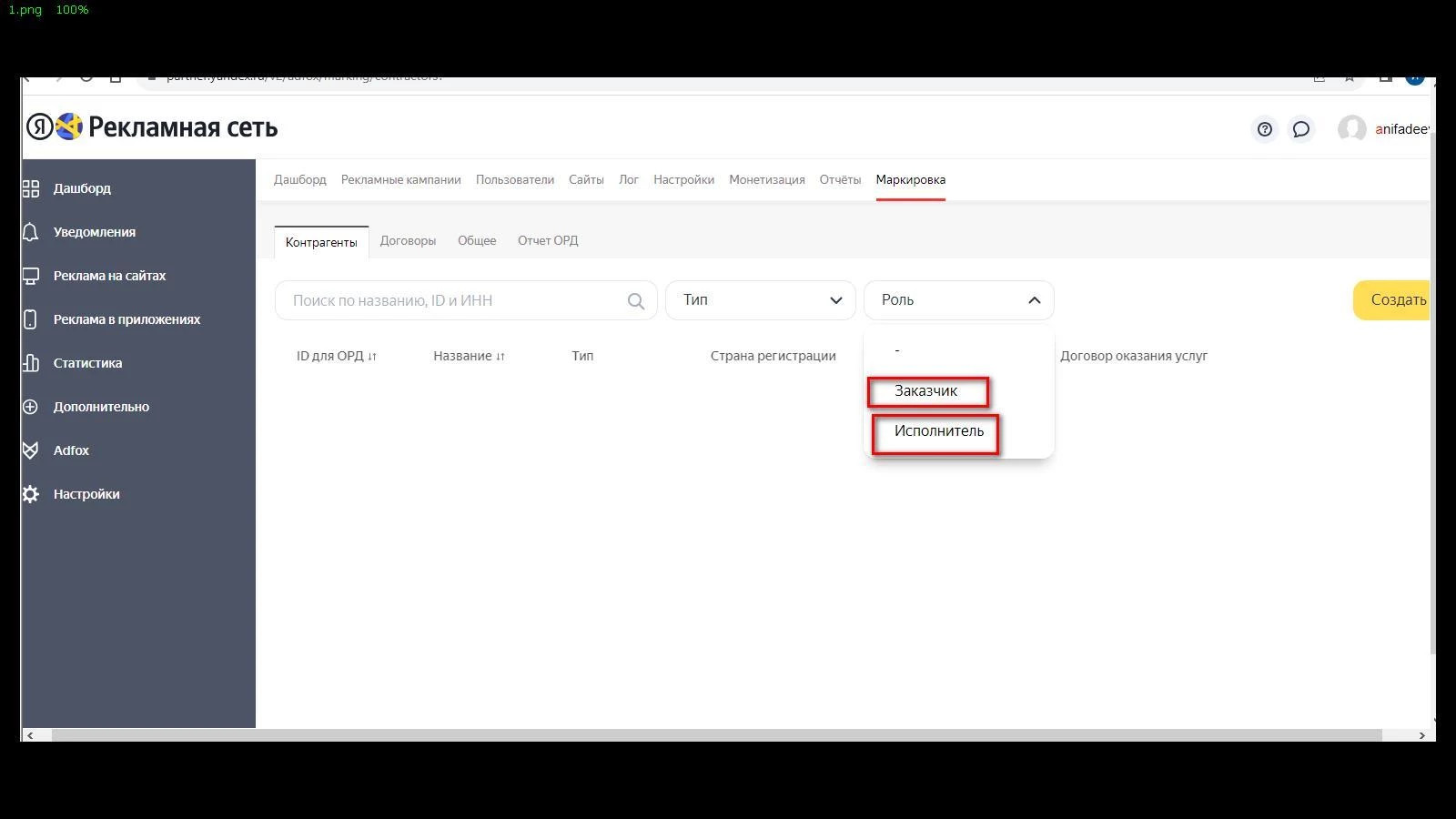The height and width of the screenshot is (819, 1456).
Task: Switch to the Дашборд top navigation tab
Action: pyautogui.click(x=300, y=180)
